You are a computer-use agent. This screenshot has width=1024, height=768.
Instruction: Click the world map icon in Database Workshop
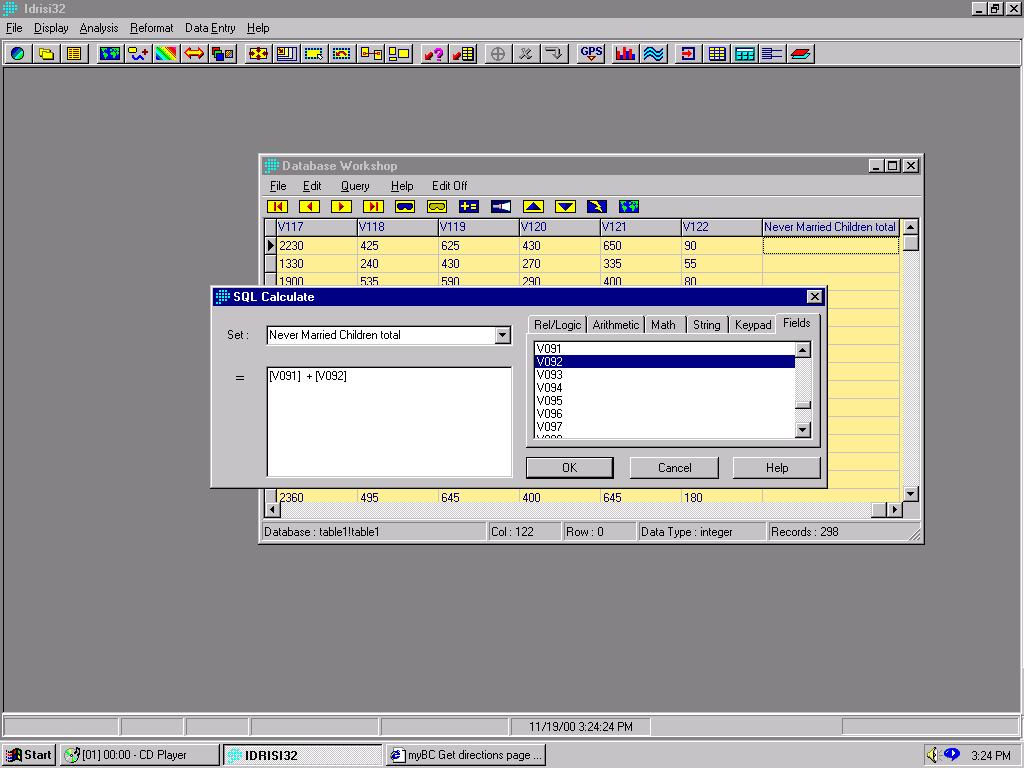point(629,206)
